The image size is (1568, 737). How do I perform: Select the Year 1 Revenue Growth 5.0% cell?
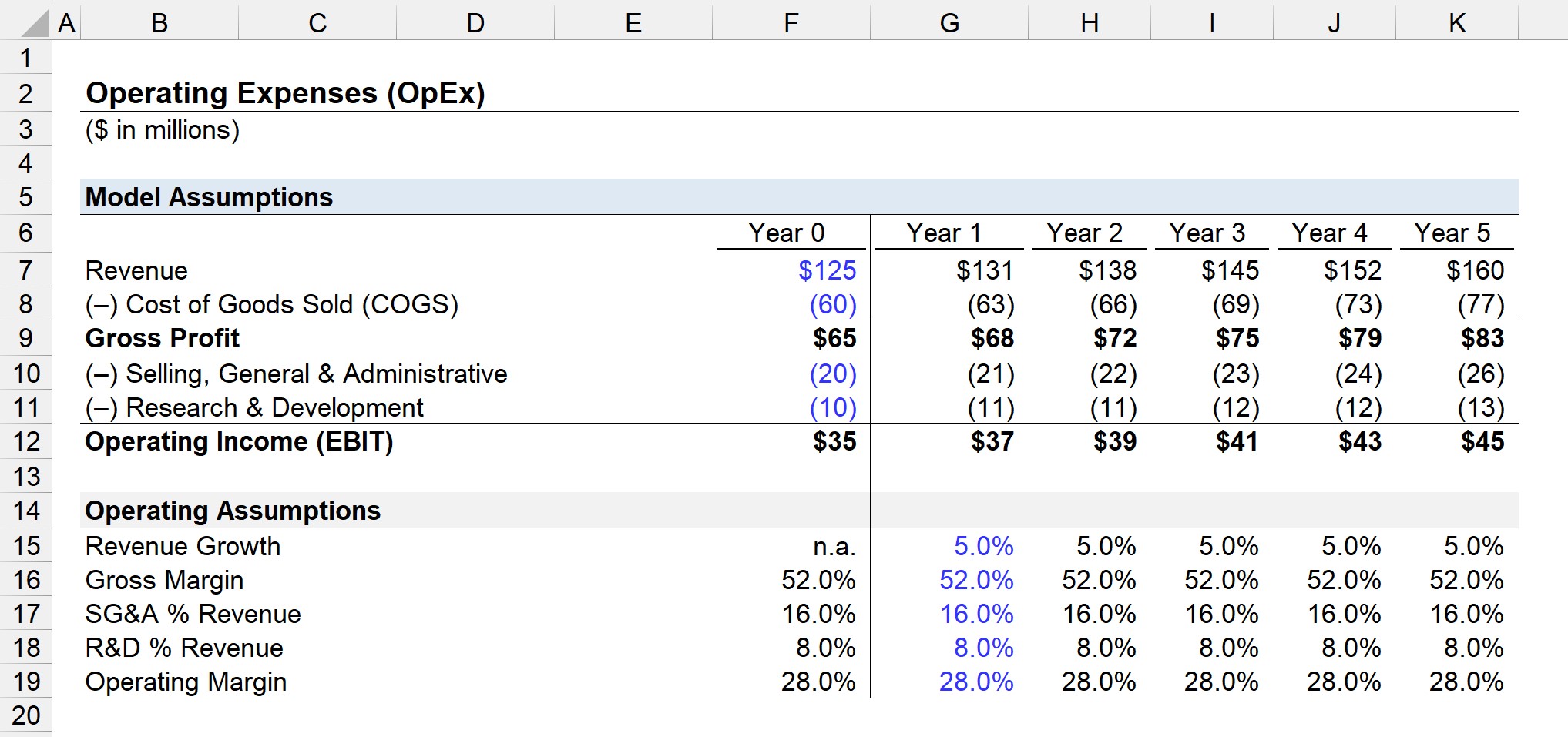click(983, 546)
